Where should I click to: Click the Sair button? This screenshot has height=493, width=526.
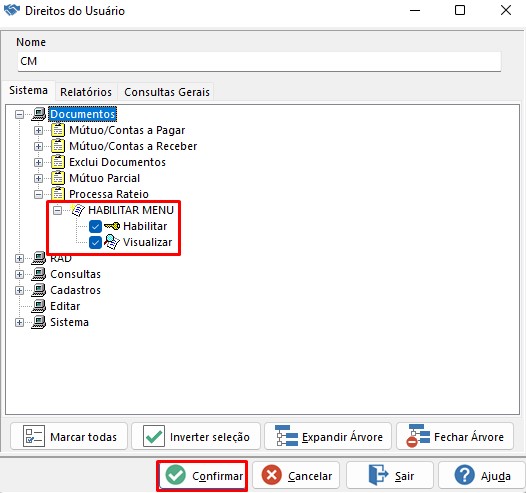390,475
